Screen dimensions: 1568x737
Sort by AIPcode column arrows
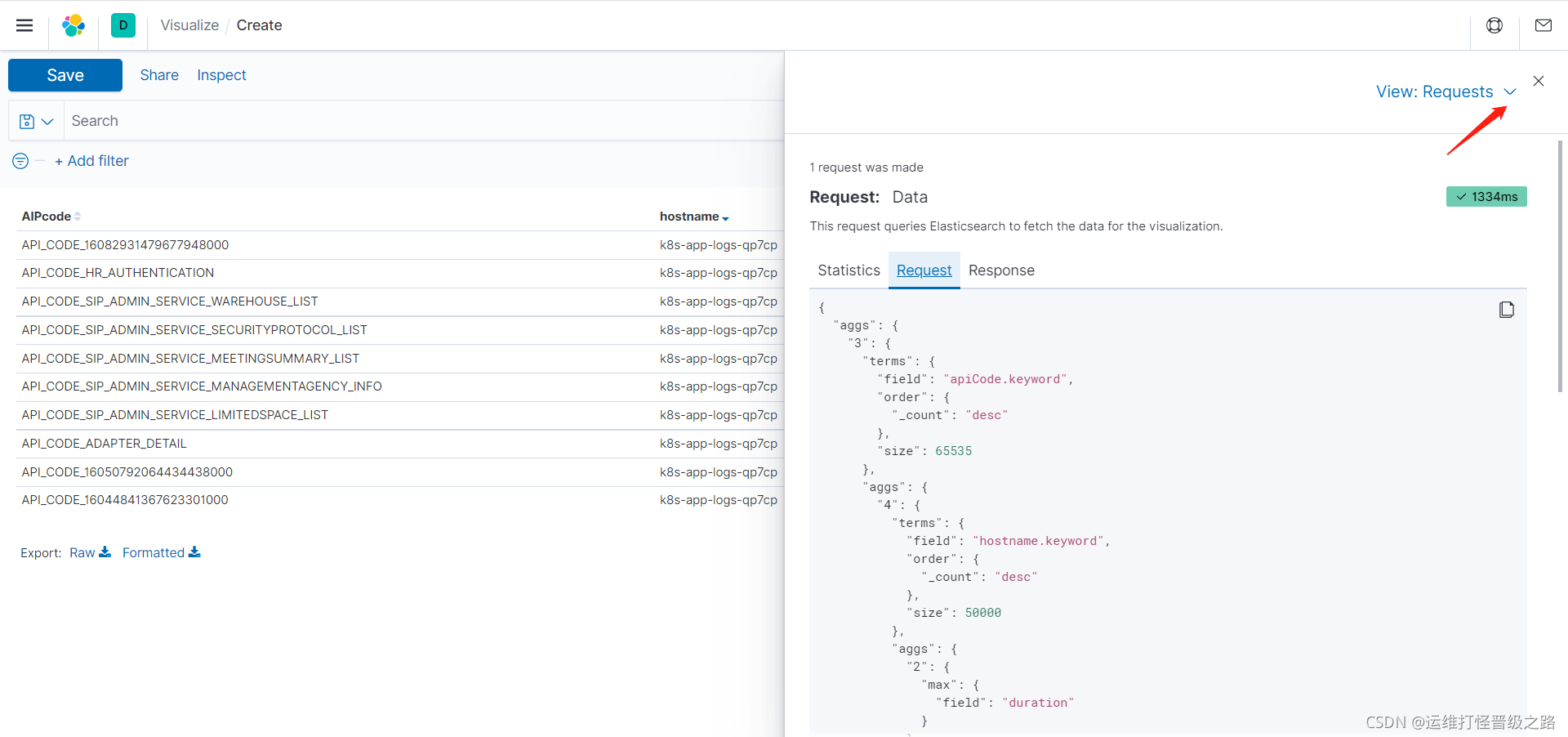point(78,217)
